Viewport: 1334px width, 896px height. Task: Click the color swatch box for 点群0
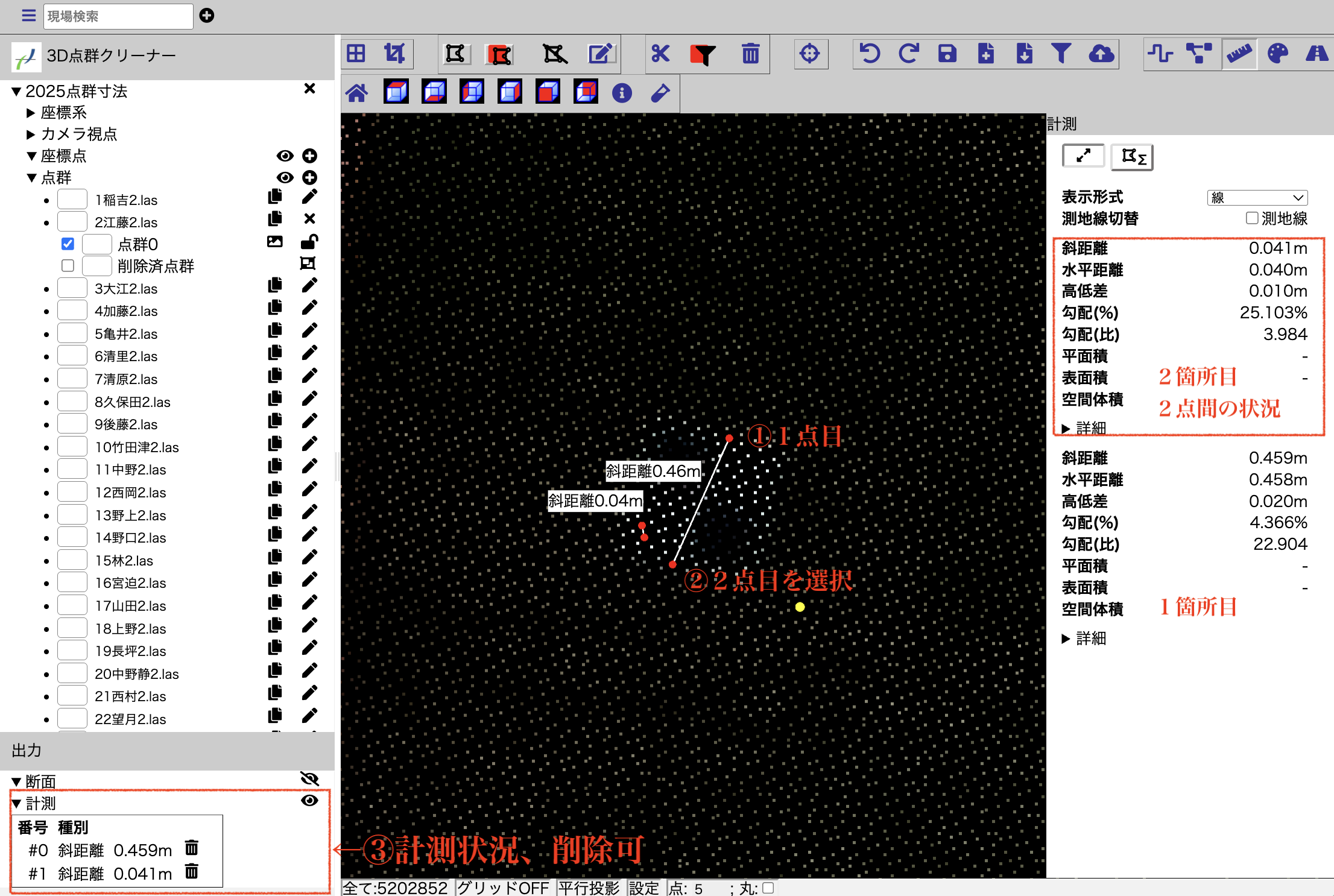tap(97, 244)
